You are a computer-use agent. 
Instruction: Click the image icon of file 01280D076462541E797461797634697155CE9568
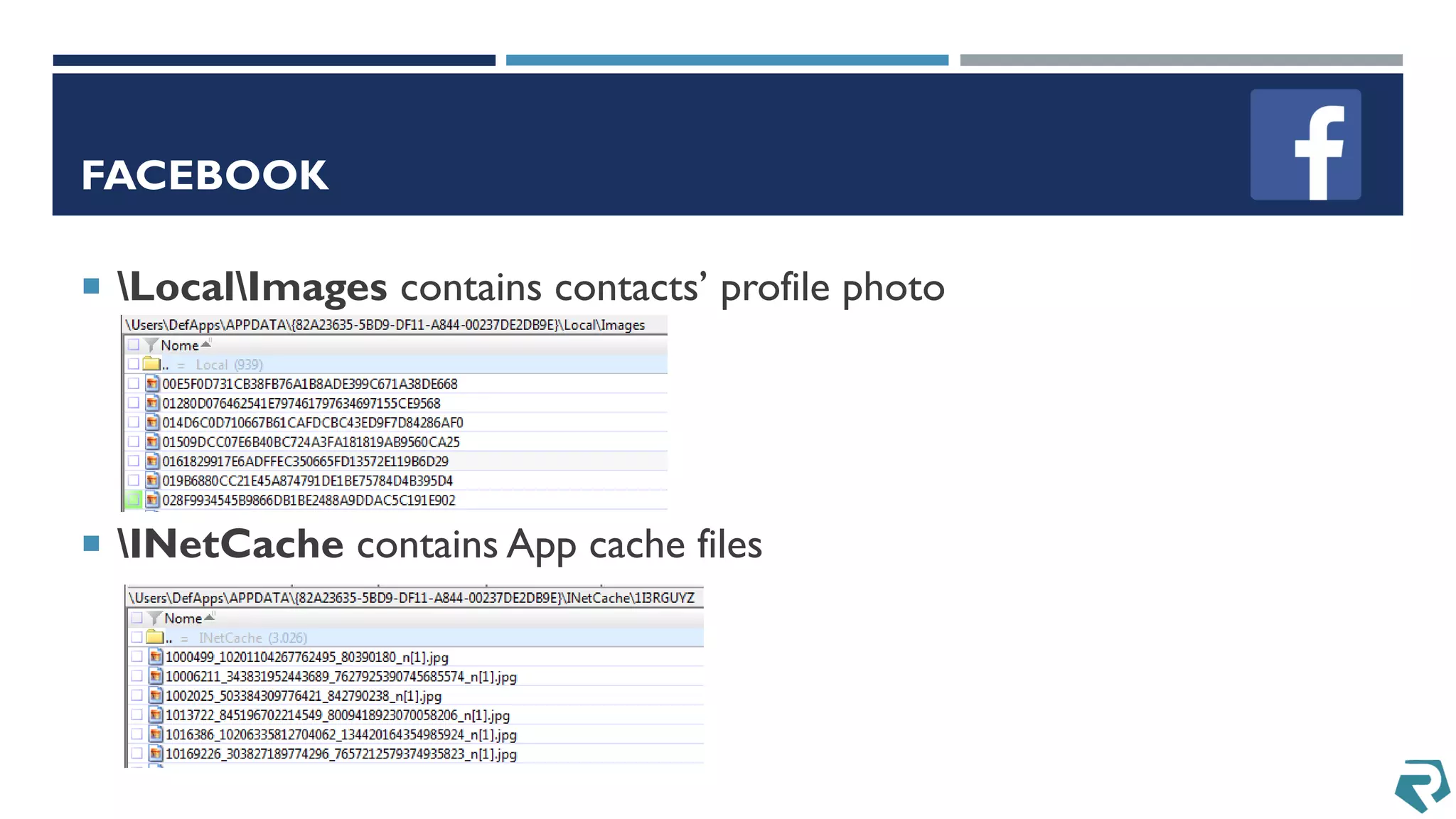click(x=152, y=403)
